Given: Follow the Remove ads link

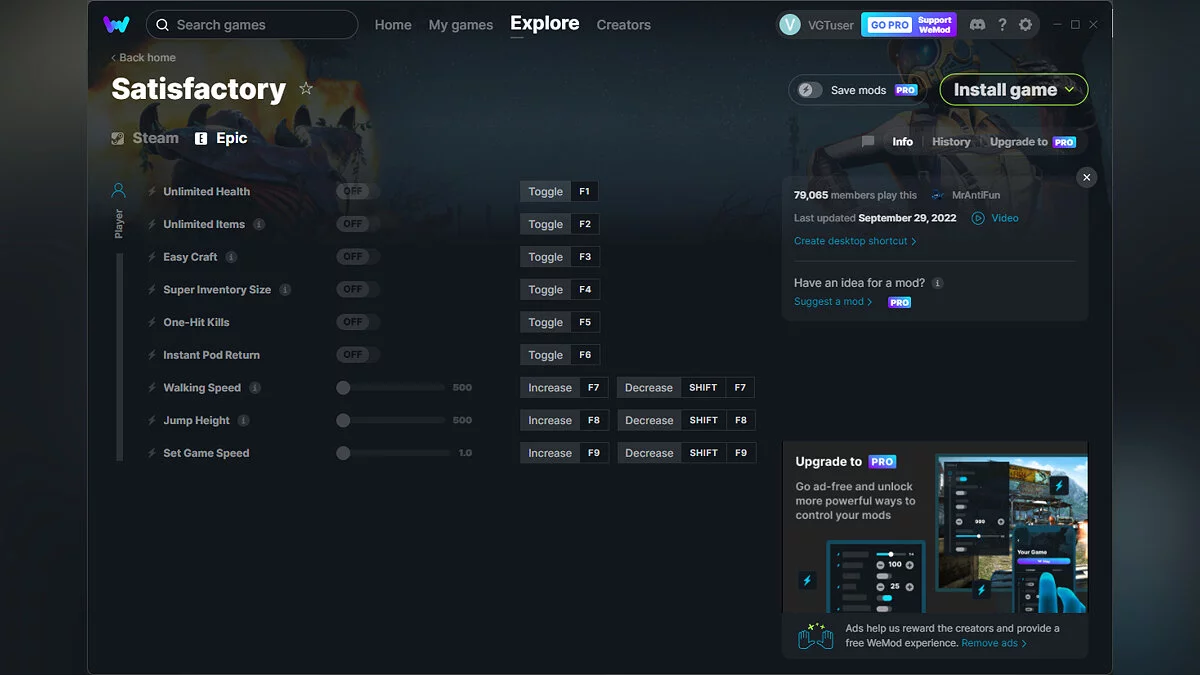Looking at the screenshot, I should (x=993, y=643).
